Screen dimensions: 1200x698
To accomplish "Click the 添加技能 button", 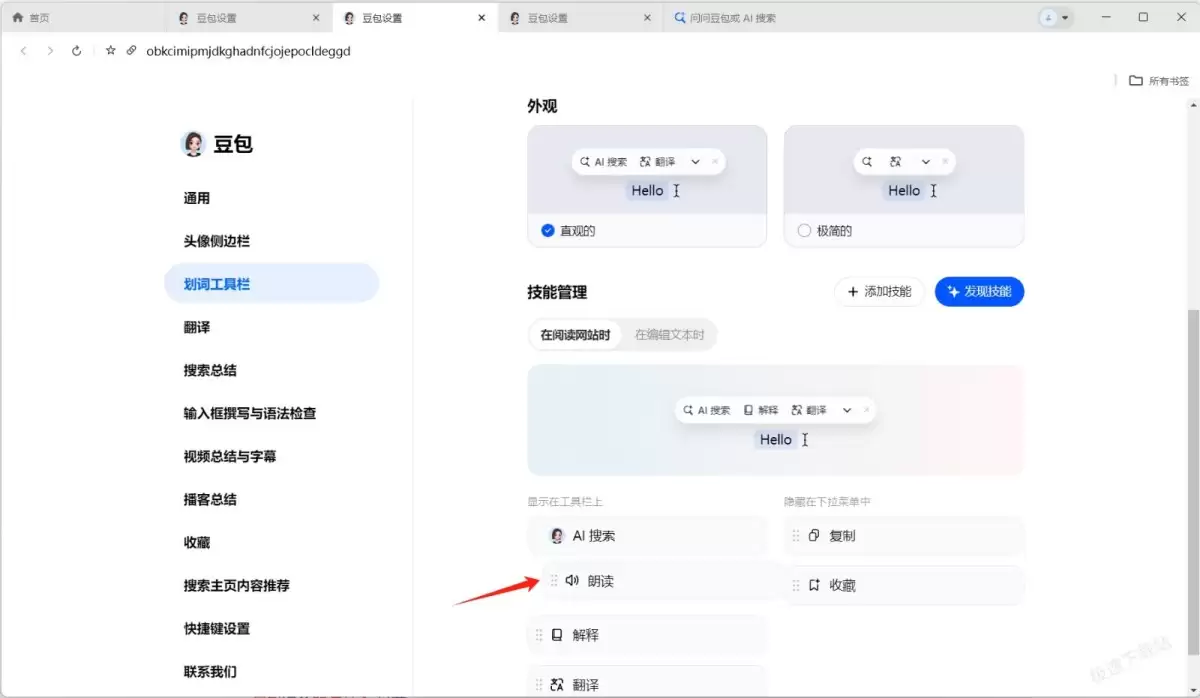I will [x=879, y=292].
